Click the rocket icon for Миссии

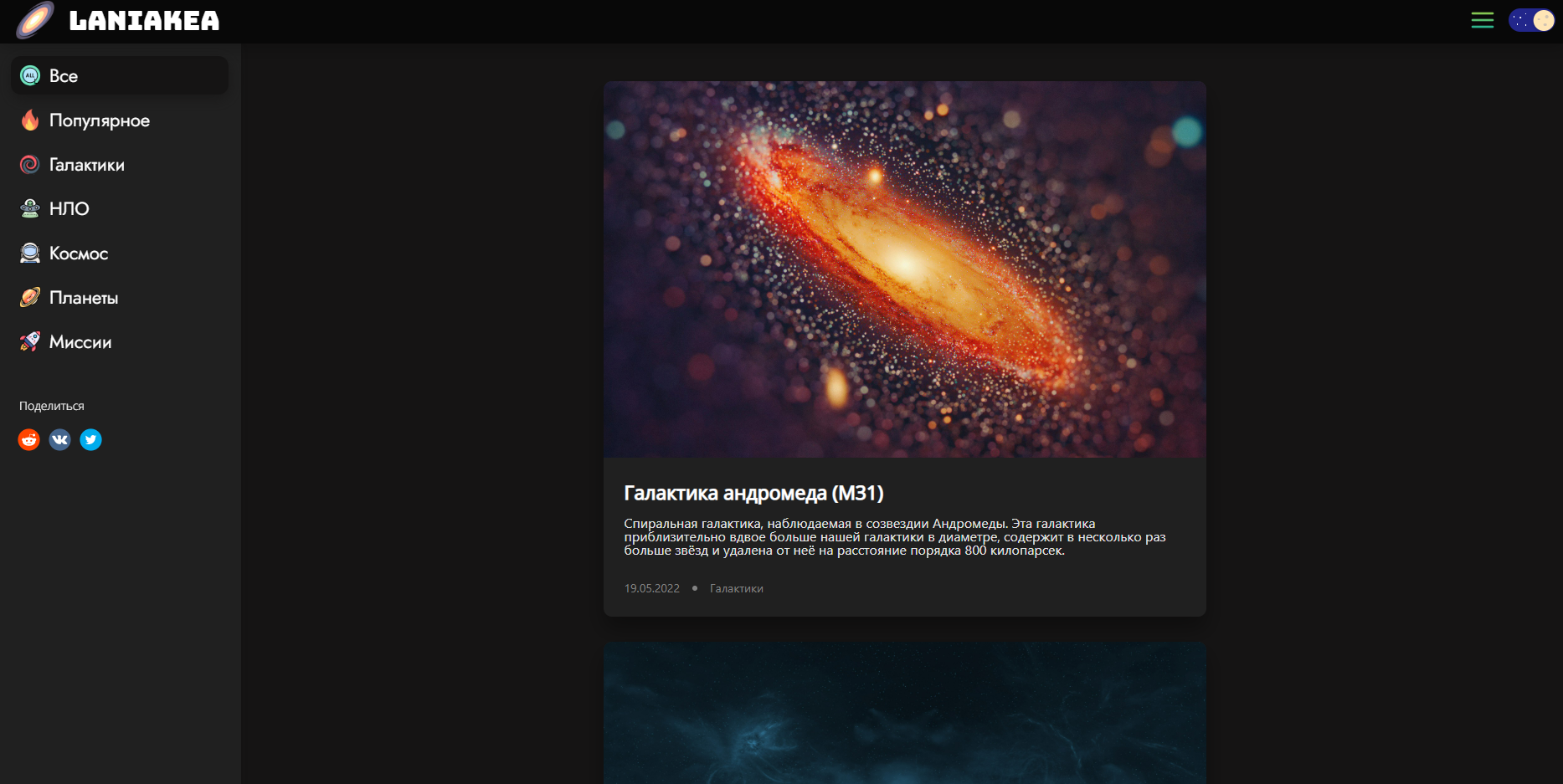[30, 341]
